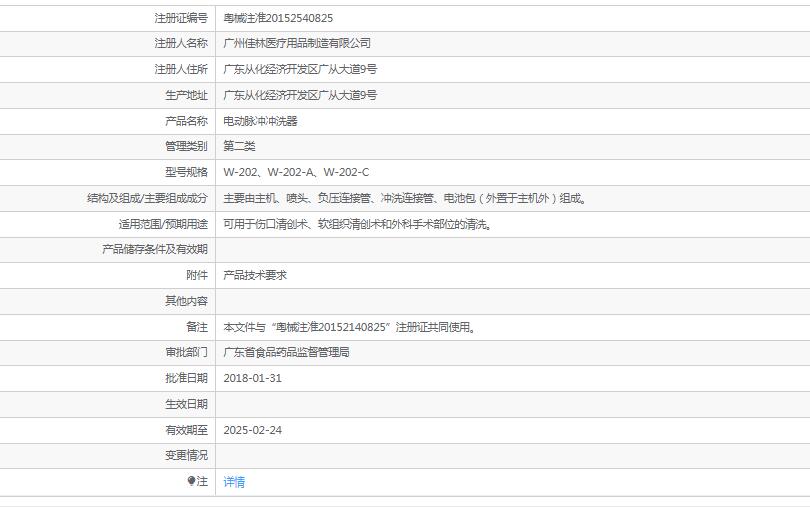The image size is (810, 507).
Task: Select the 生产地址 address value
Action: point(300,95)
